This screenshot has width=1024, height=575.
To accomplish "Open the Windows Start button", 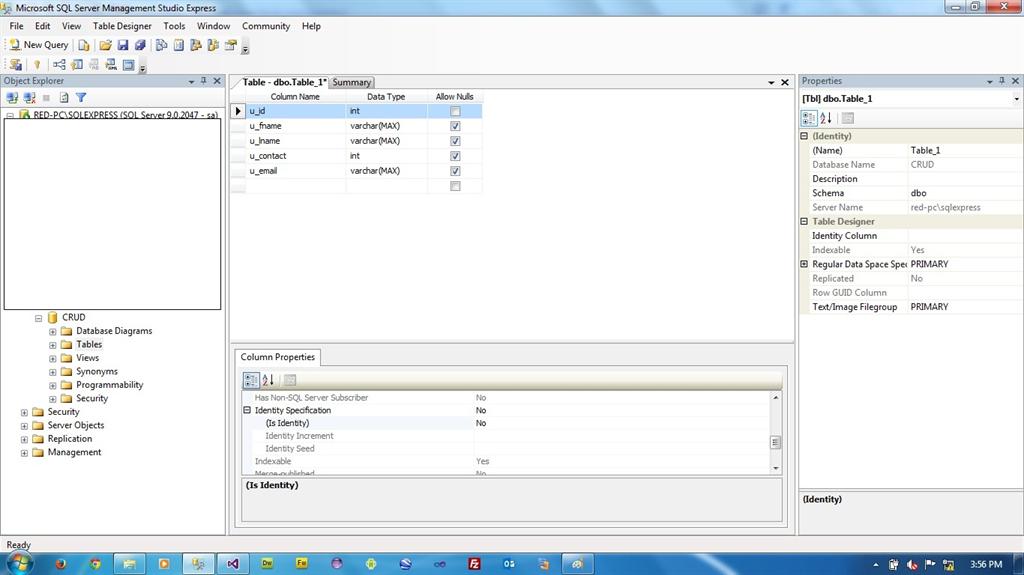I will click(18, 563).
